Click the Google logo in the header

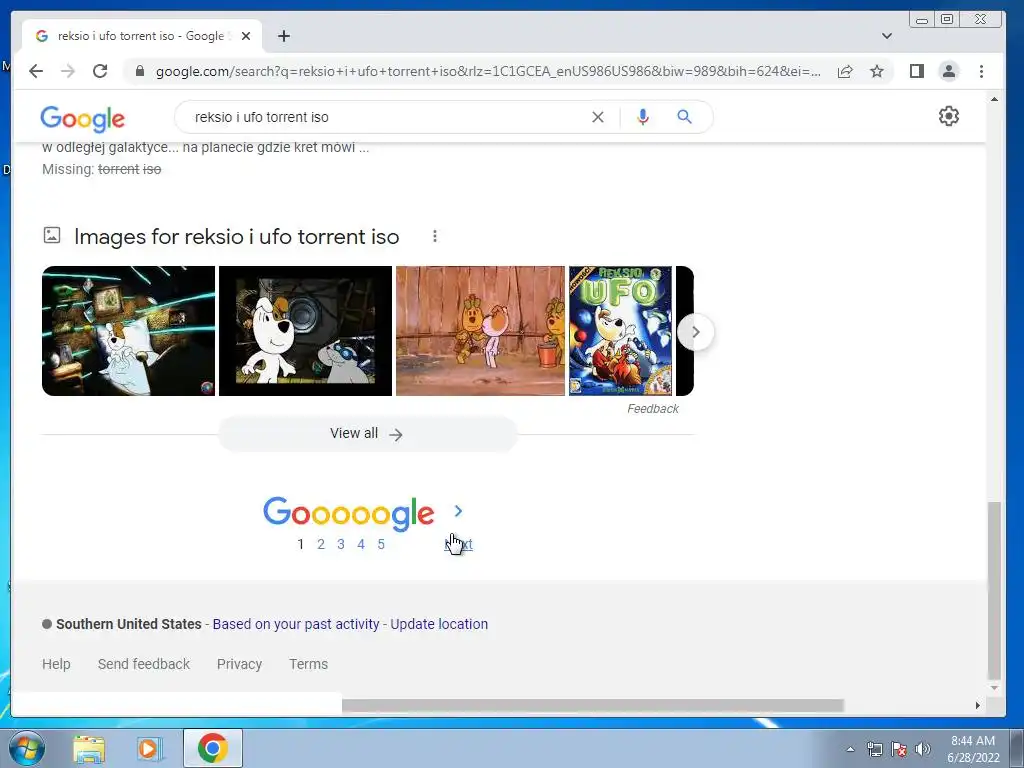82,118
